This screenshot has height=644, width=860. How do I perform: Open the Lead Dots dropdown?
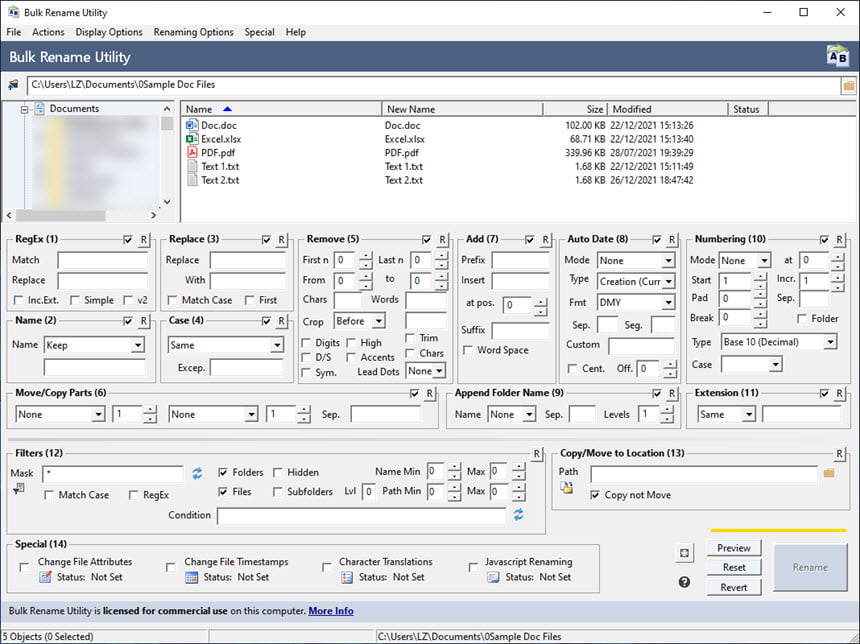click(439, 371)
